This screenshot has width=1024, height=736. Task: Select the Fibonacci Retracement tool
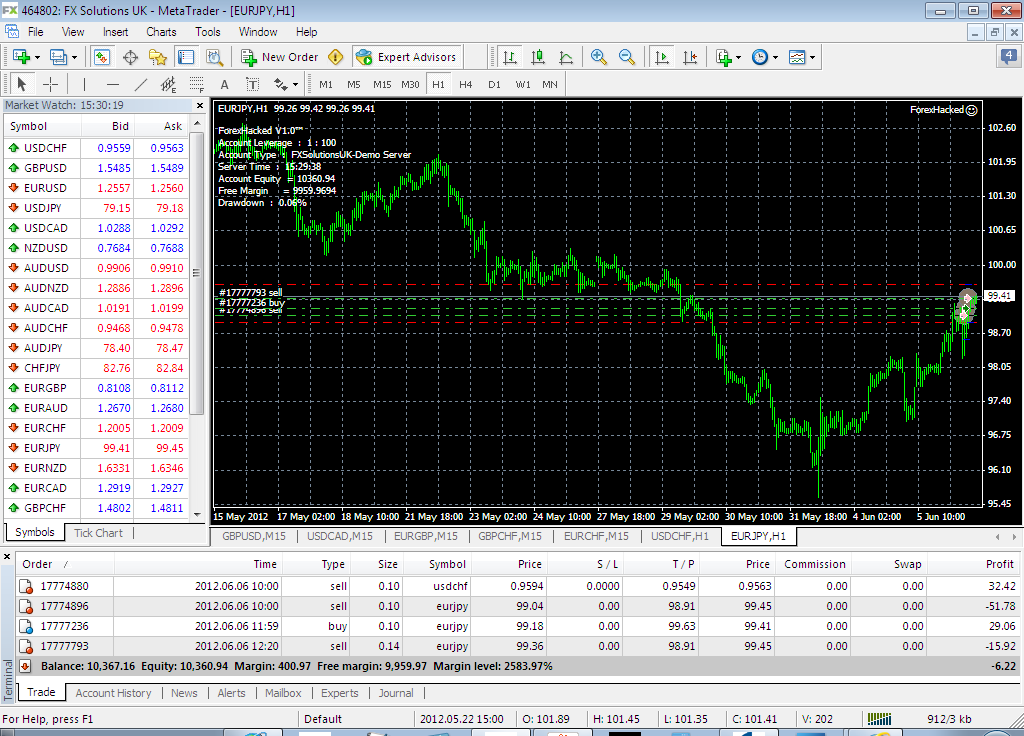[x=197, y=84]
